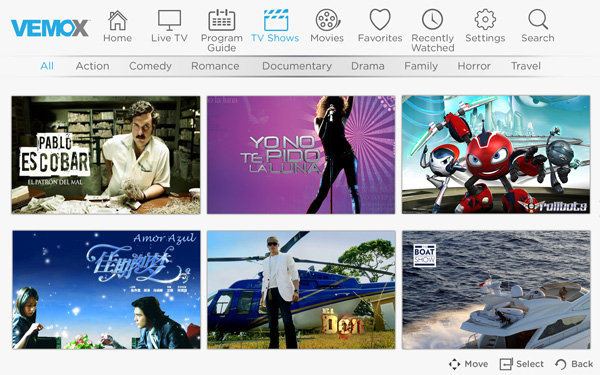Open the Recently Watched clock icon
Image resolution: width=600 pixels, height=375 pixels.
432,20
